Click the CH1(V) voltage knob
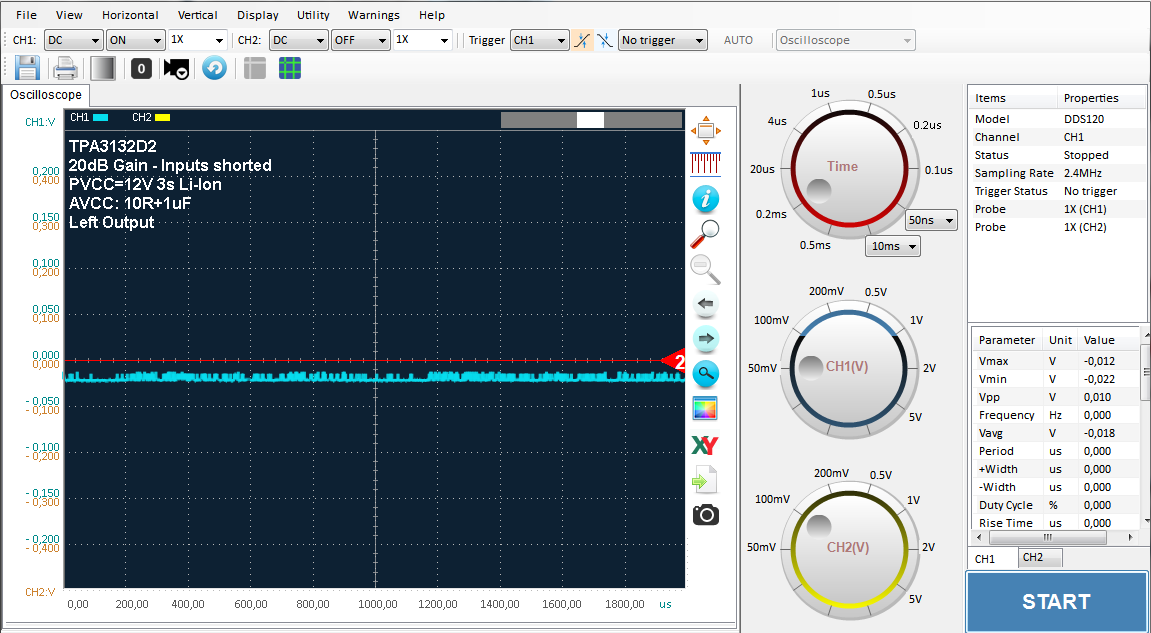1151x633 pixels. (x=846, y=366)
